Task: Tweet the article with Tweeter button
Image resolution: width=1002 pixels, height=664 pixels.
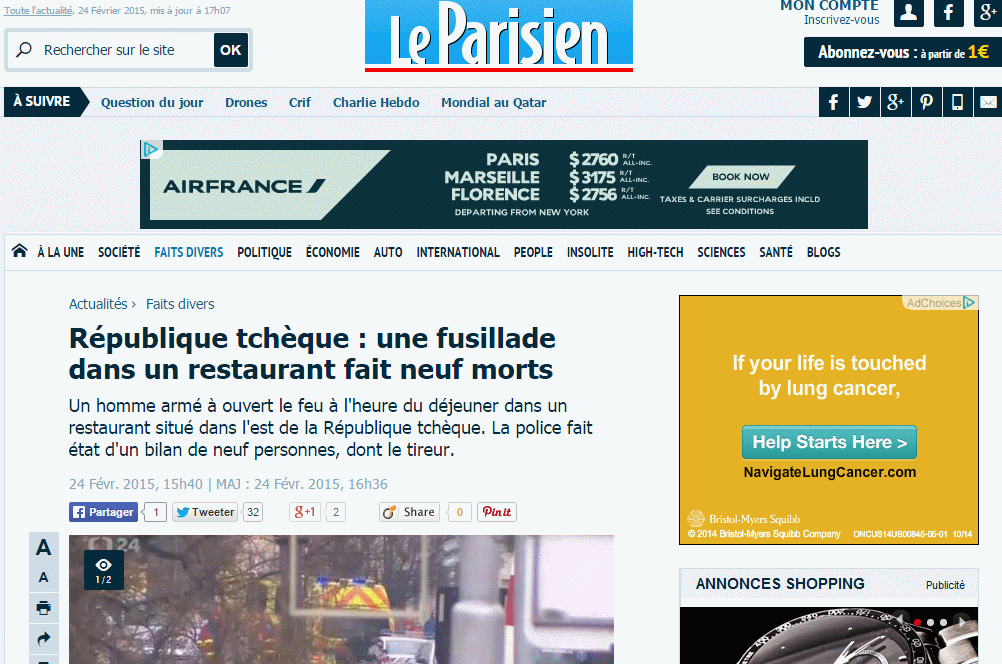Action: [205, 512]
